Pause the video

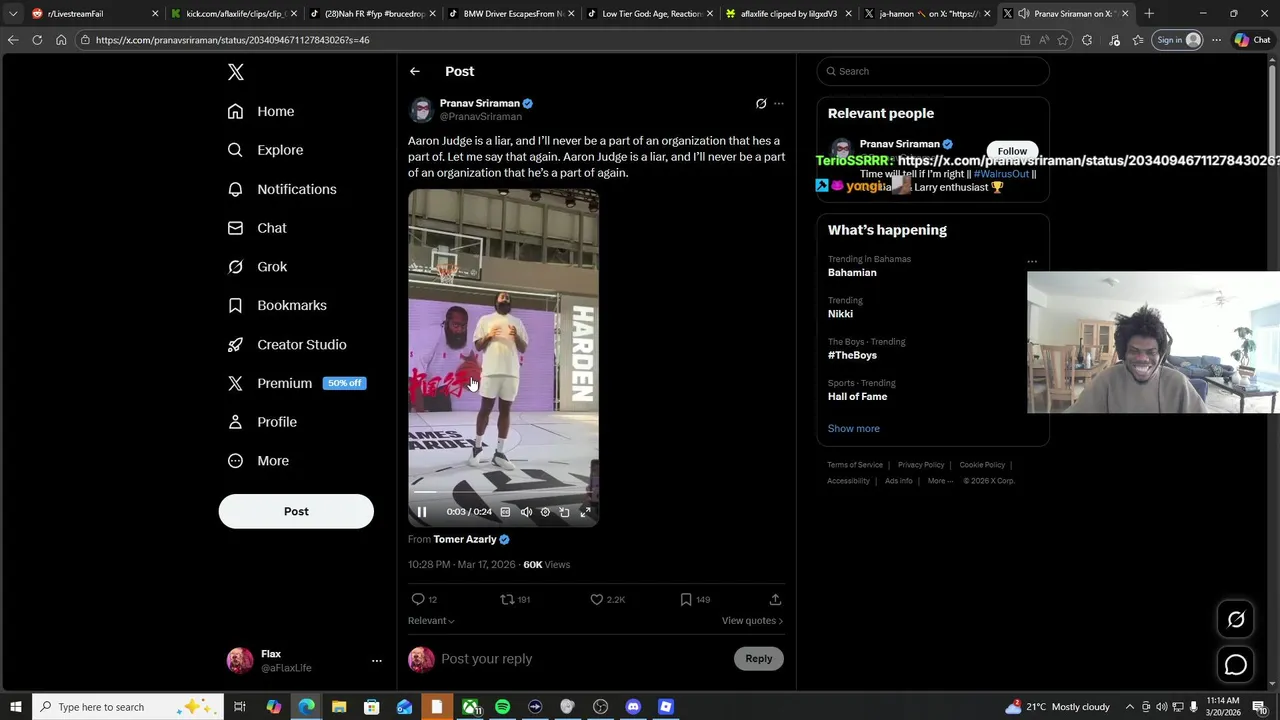click(x=422, y=512)
